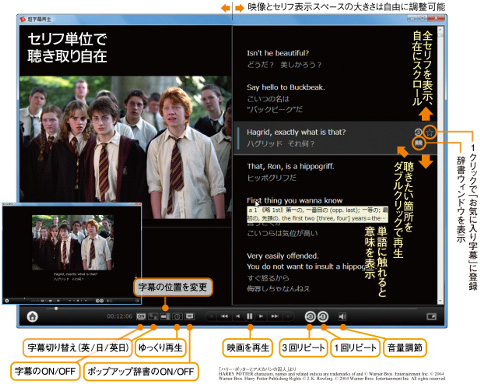Fast-forward using the double-arrow forward button
The height and width of the screenshot is (384, 480).
(x=274, y=316)
